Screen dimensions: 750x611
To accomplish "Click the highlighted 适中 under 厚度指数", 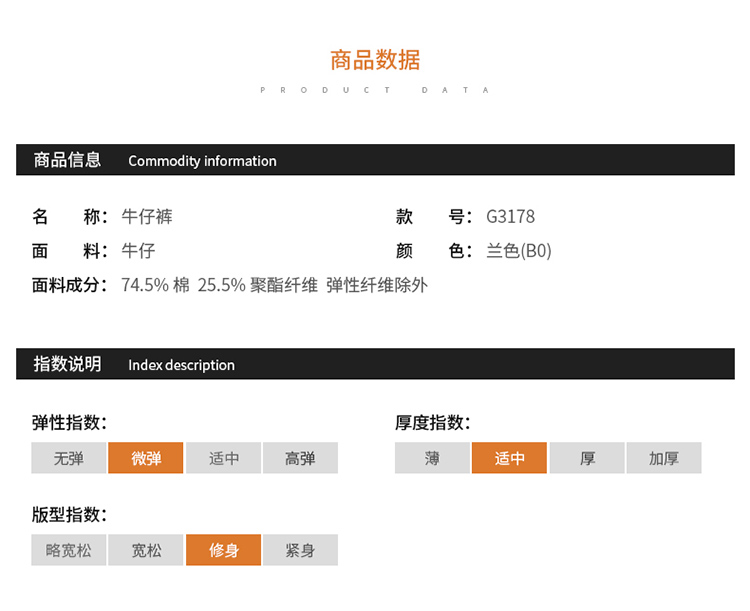I will 509,458.
